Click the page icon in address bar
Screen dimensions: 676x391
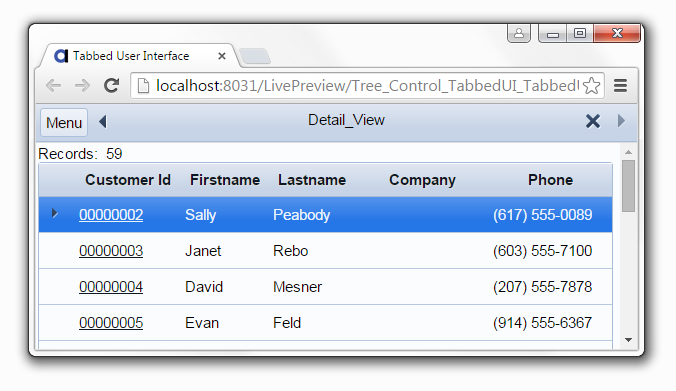[143, 86]
